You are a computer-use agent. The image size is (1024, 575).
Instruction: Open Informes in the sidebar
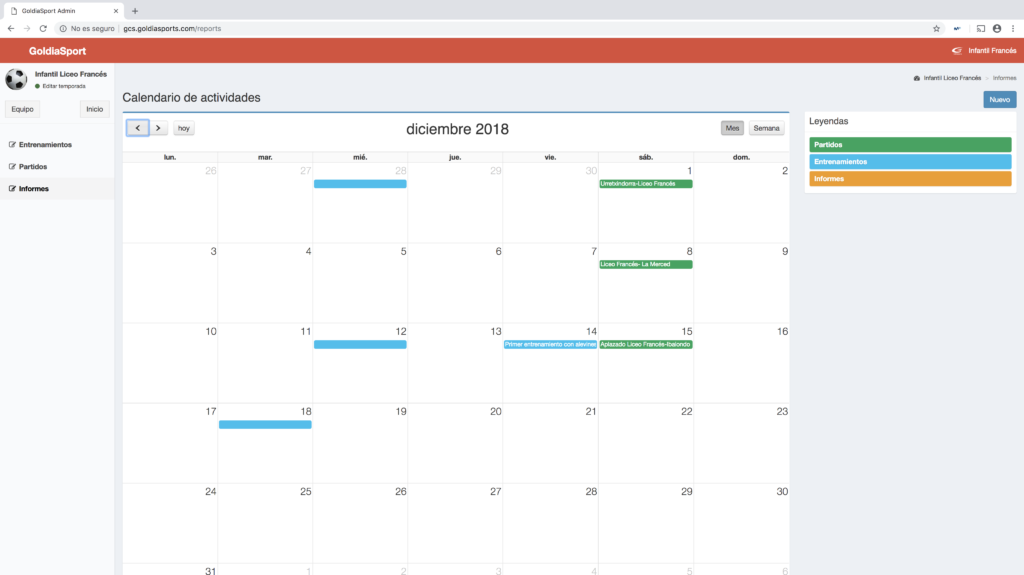pos(33,189)
